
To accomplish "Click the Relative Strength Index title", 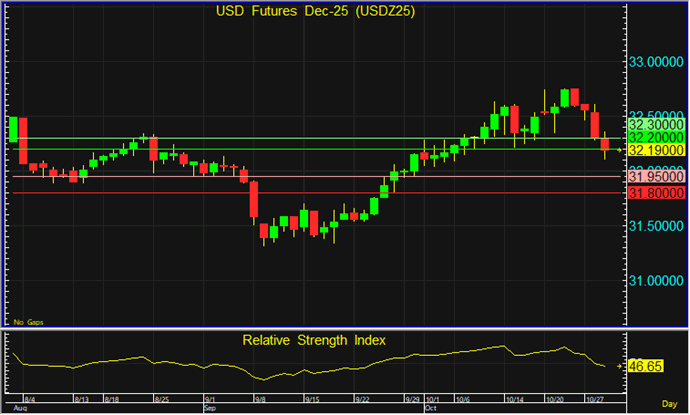I will [314, 340].
